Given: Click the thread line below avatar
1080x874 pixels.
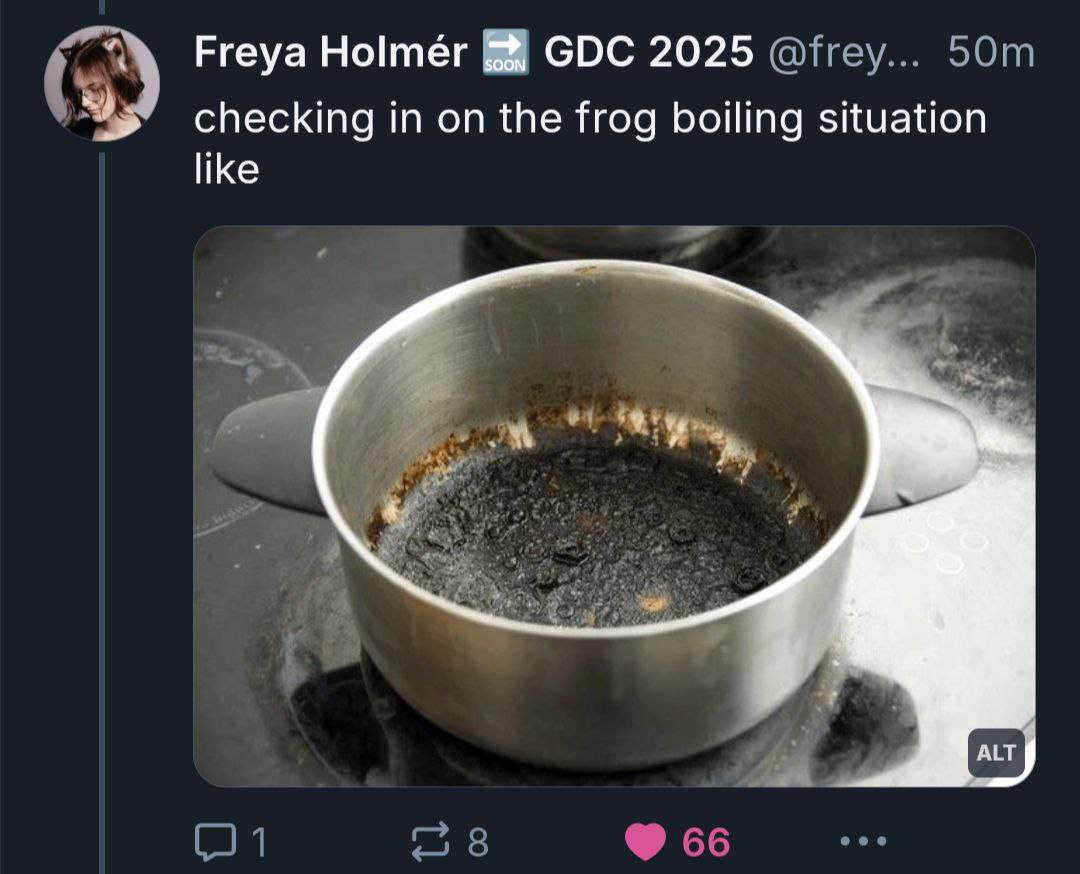Looking at the screenshot, I should [102, 513].
